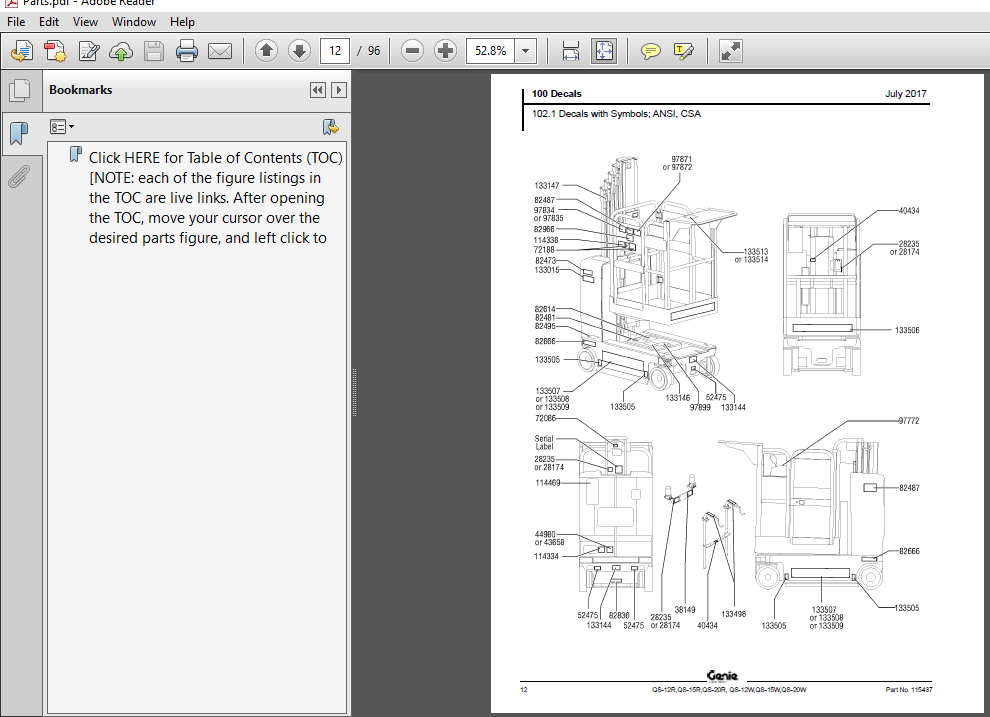The width and height of the screenshot is (990, 717).
Task: Open the Table of Contents bookmark
Action: tap(215, 198)
